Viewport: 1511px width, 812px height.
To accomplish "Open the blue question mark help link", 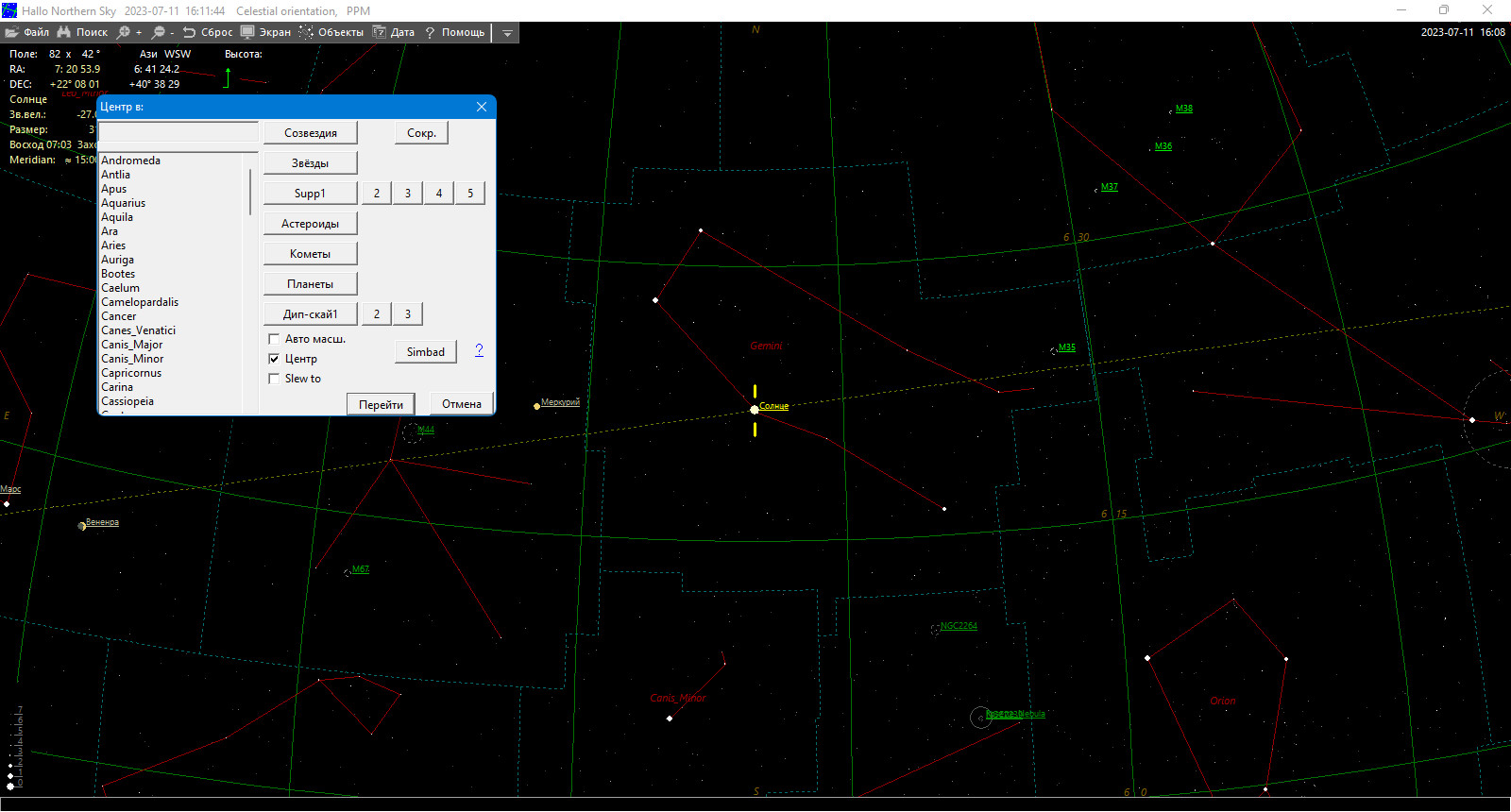I will (479, 350).
